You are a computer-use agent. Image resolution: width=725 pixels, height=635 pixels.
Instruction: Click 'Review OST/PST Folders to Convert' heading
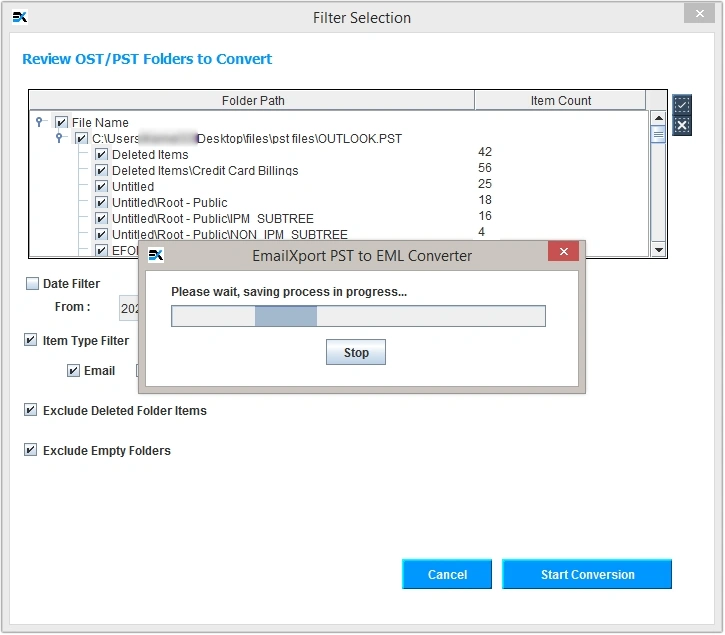(147, 59)
